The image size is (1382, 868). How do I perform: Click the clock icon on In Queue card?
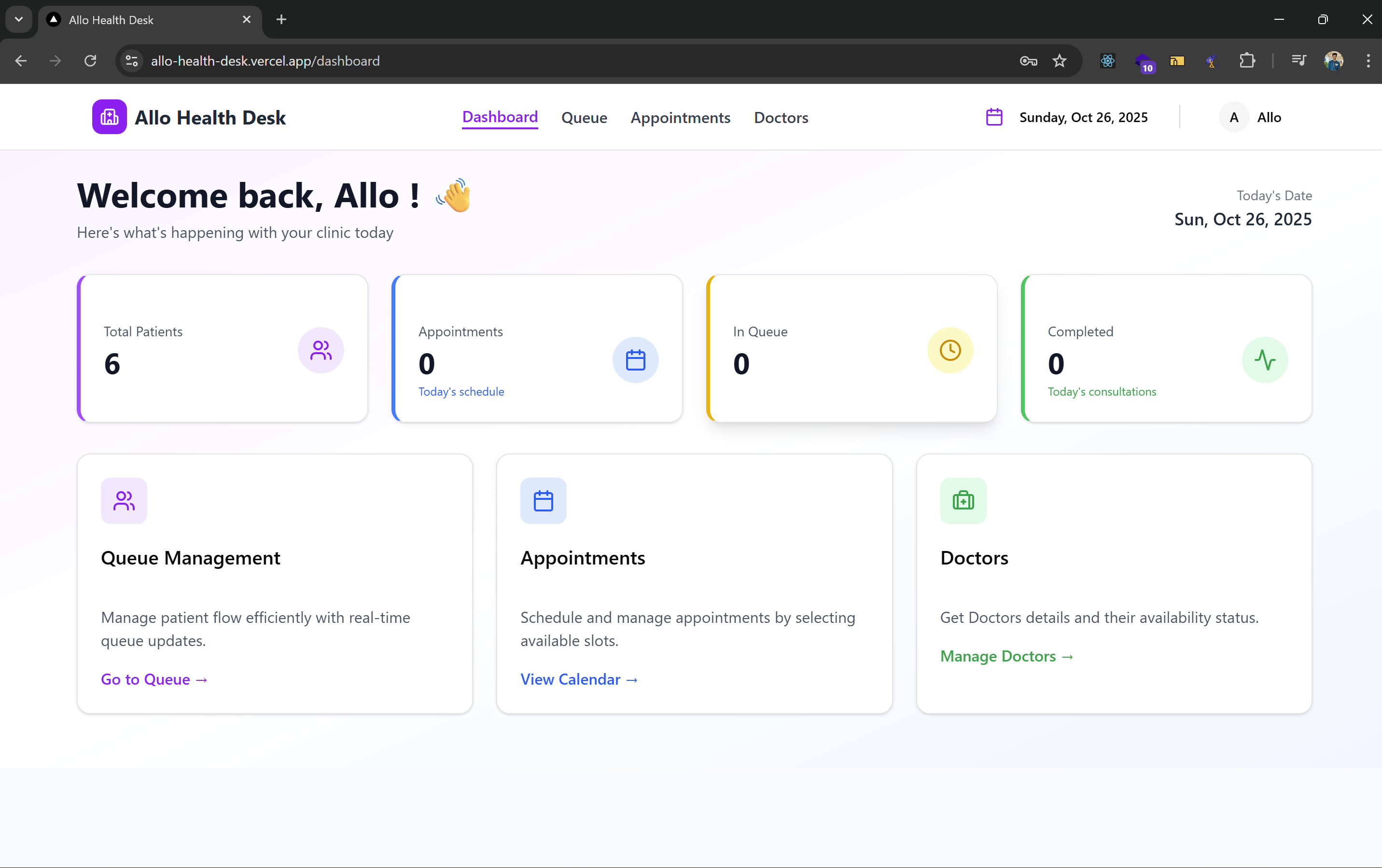[x=950, y=350]
